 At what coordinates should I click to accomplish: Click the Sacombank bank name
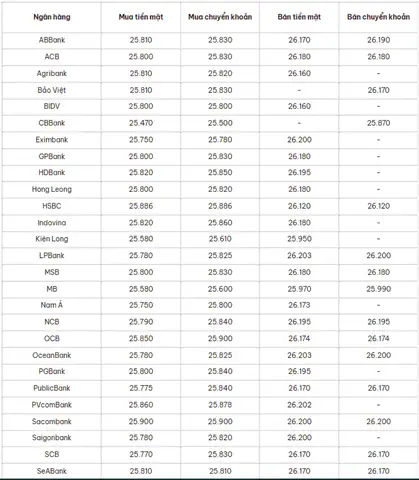pos(52,421)
